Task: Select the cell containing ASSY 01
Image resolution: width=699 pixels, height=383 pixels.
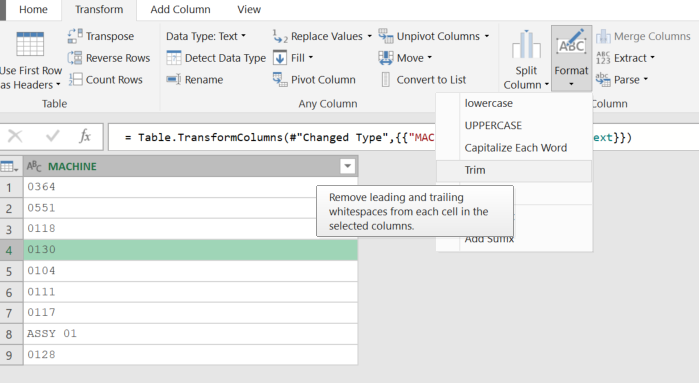Action: [190, 334]
